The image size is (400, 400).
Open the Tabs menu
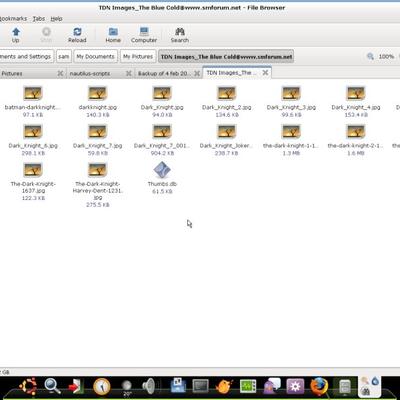pos(39,19)
